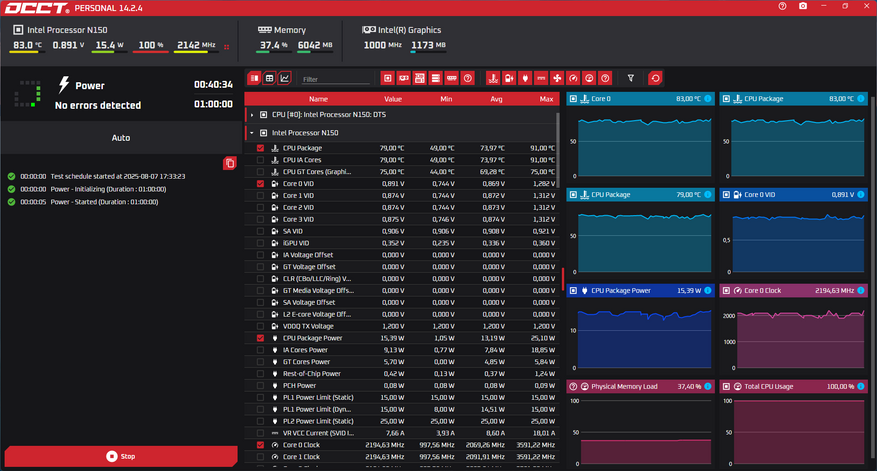Open info on Core 0 Clock graph
The height and width of the screenshot is (471, 877).
[861, 290]
